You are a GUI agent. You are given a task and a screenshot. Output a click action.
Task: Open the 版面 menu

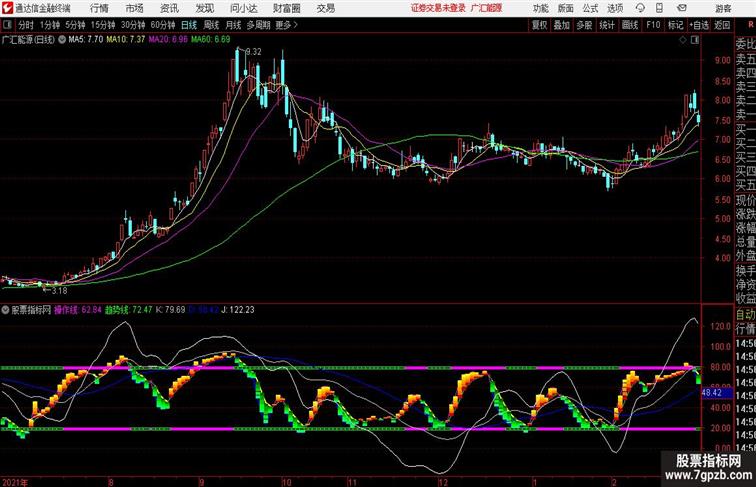tap(566, 8)
